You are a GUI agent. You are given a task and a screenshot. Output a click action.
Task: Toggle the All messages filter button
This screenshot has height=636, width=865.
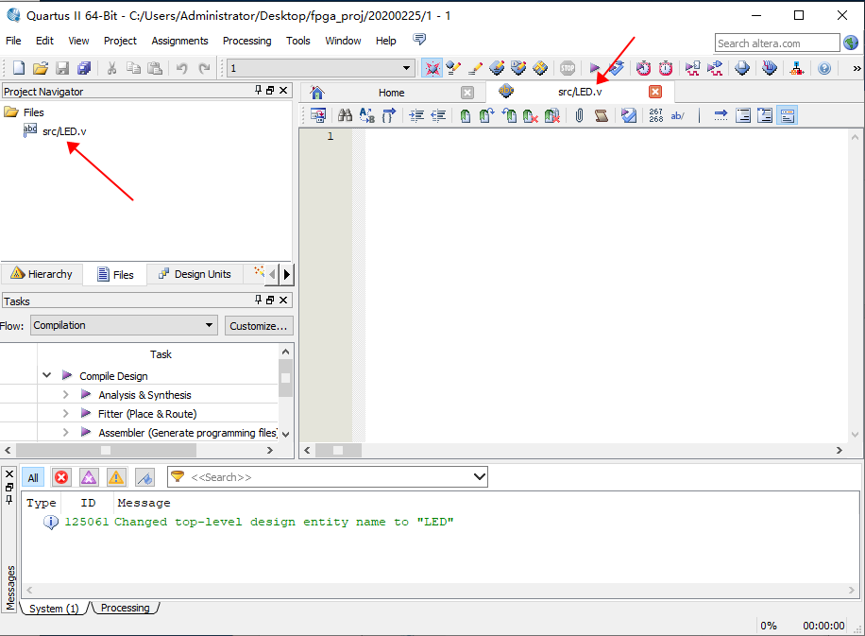pos(33,477)
